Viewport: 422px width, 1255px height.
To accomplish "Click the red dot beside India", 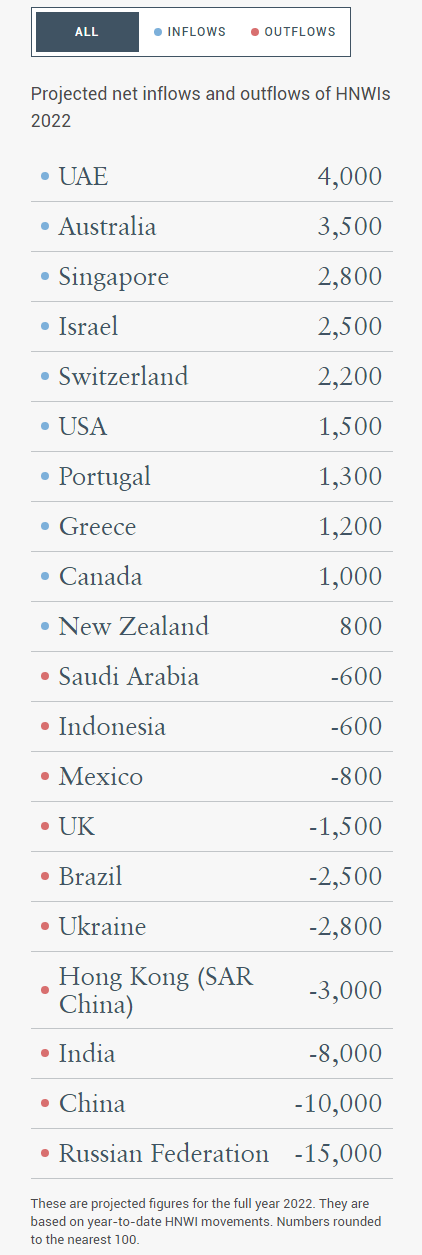I will coord(45,1054).
